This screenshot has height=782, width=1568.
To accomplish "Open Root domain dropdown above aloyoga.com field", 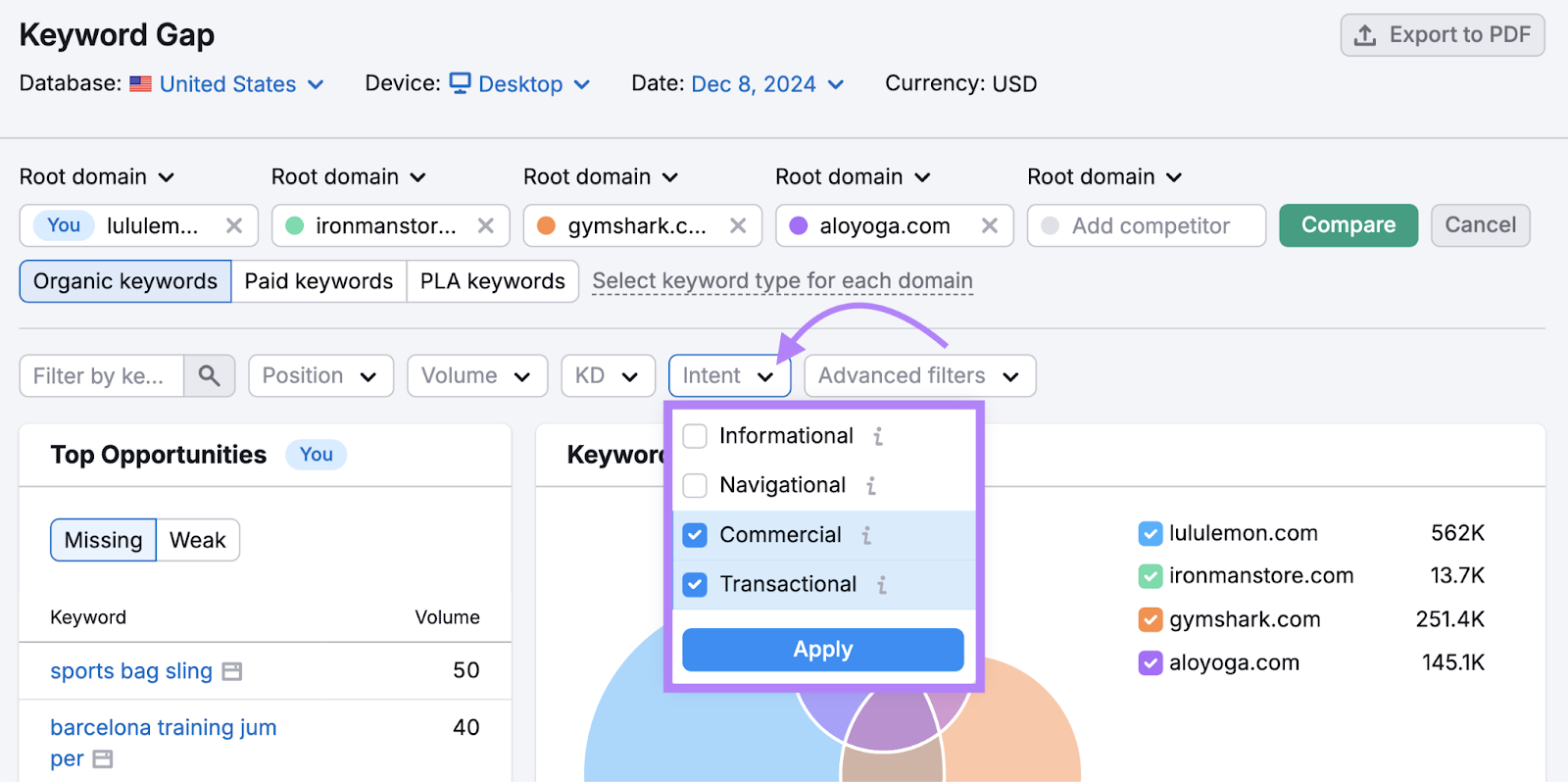I will [853, 177].
